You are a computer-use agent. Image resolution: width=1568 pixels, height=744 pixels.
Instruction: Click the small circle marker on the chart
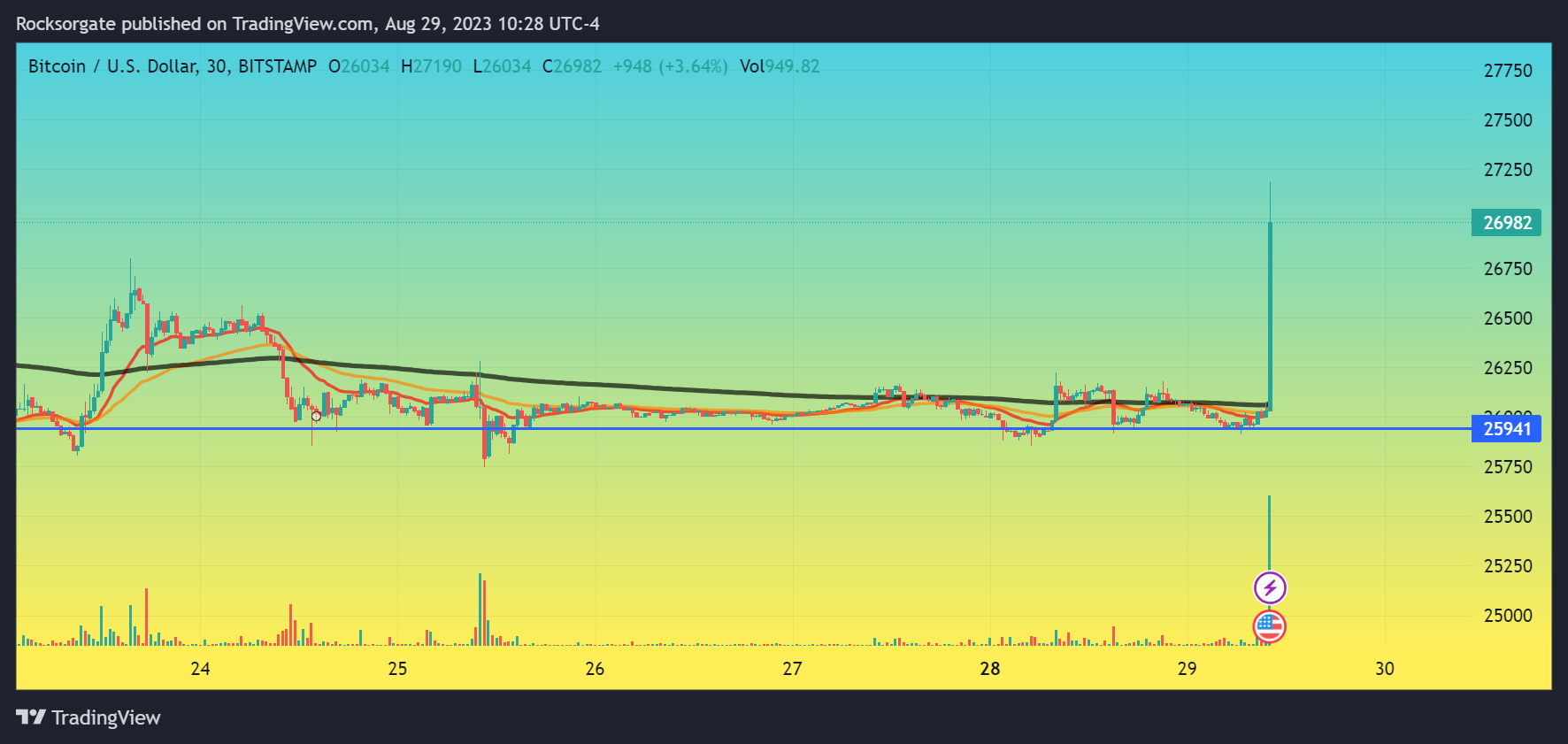point(316,416)
